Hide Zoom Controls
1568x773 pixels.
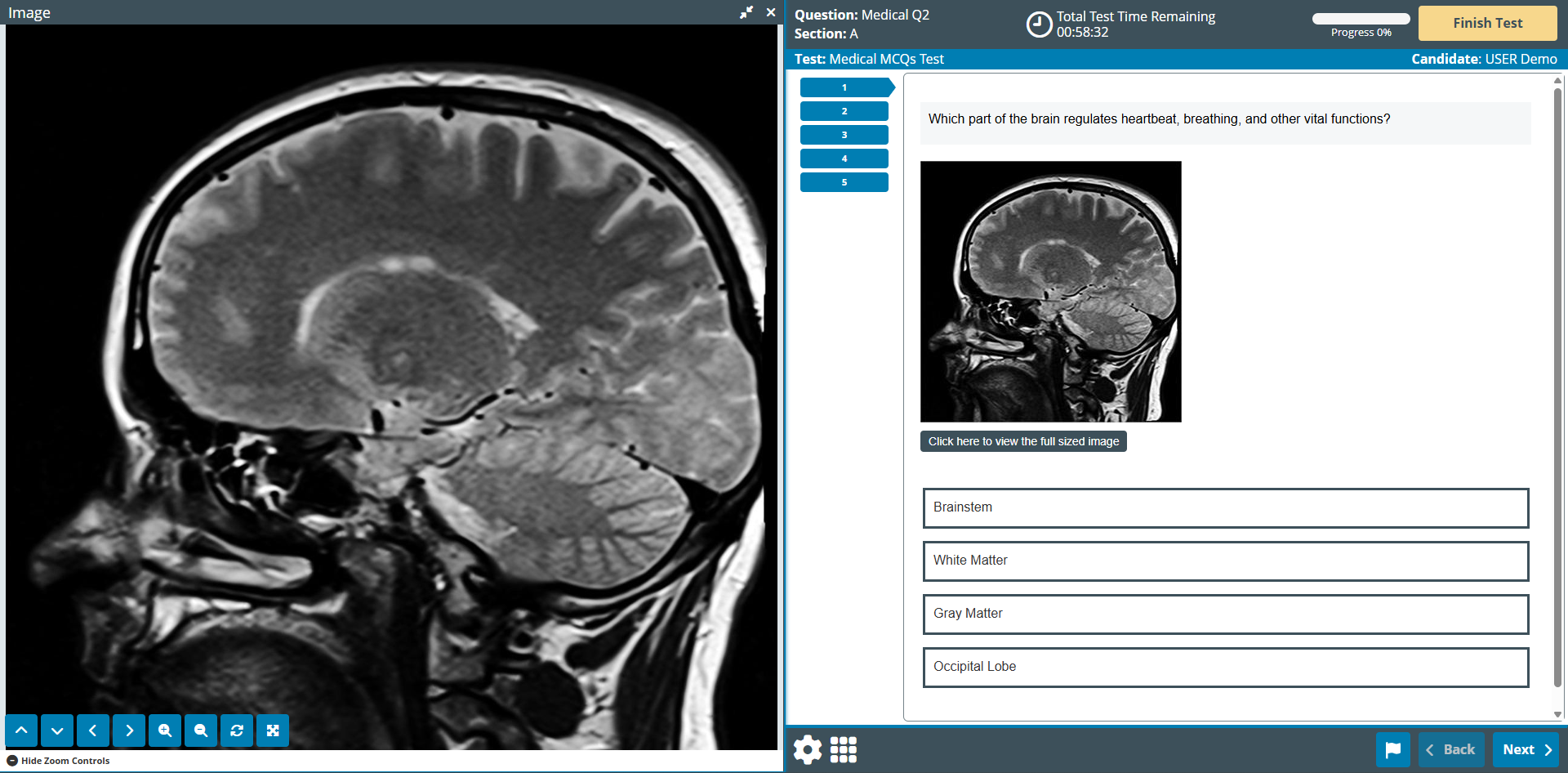[x=58, y=761]
